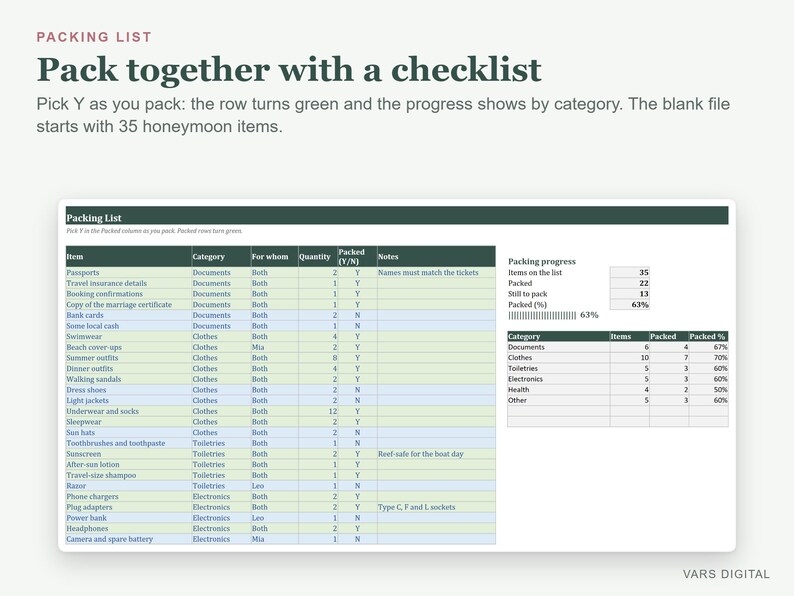Click the 'For whom' column header
The width and height of the screenshot is (794, 596).
tap(274, 257)
